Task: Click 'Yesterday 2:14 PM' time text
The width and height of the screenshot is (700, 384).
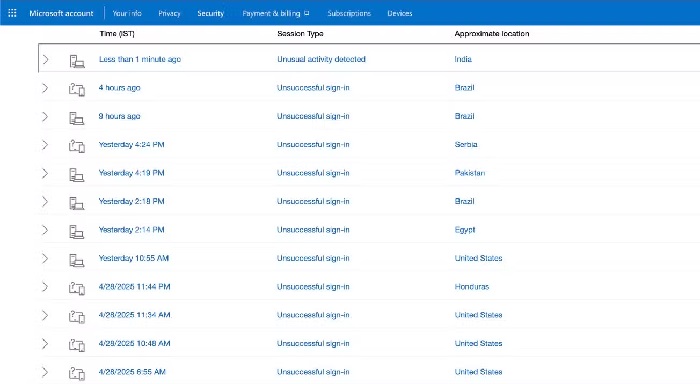Action: [132, 230]
